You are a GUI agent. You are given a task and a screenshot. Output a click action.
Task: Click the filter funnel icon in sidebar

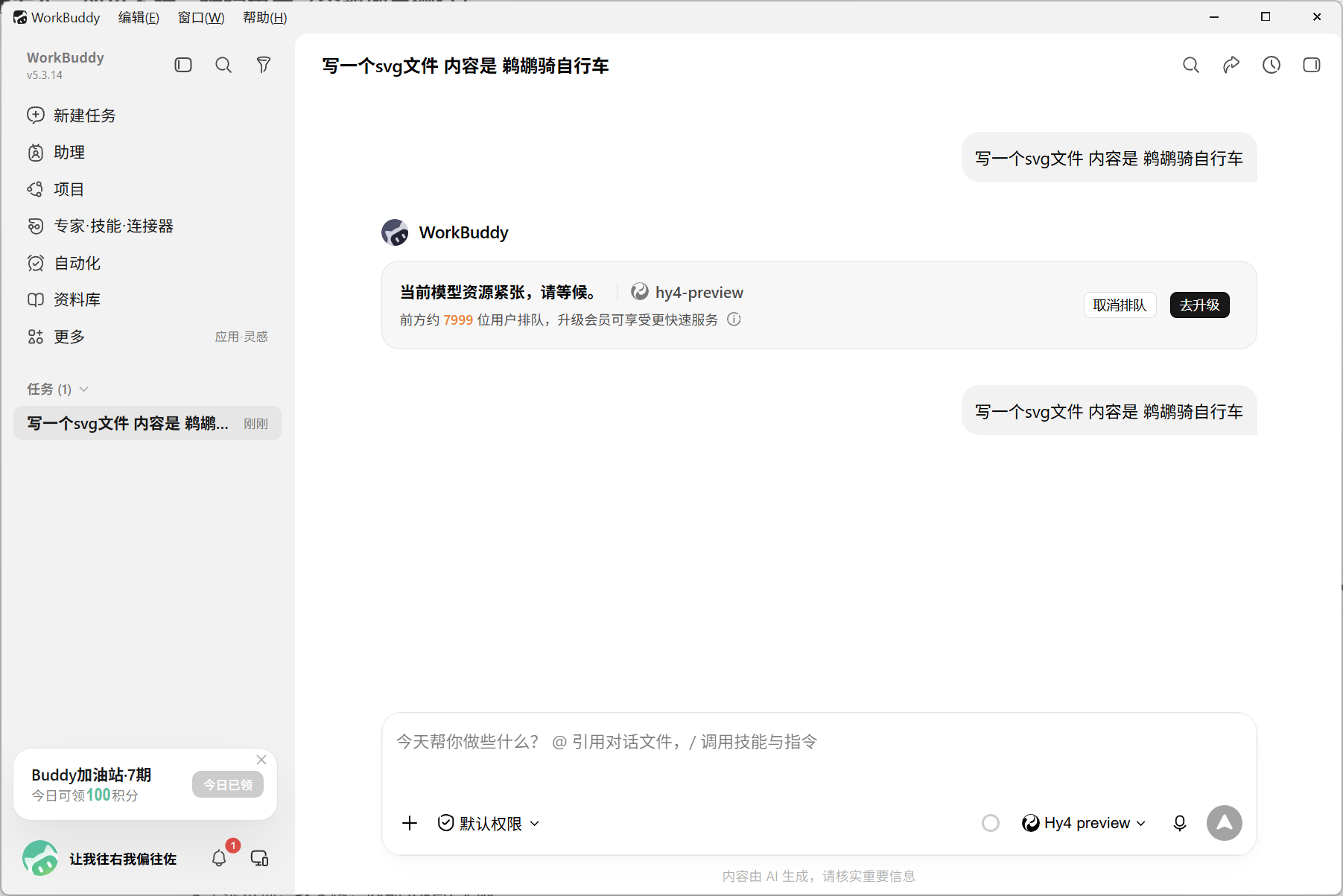pos(264,66)
